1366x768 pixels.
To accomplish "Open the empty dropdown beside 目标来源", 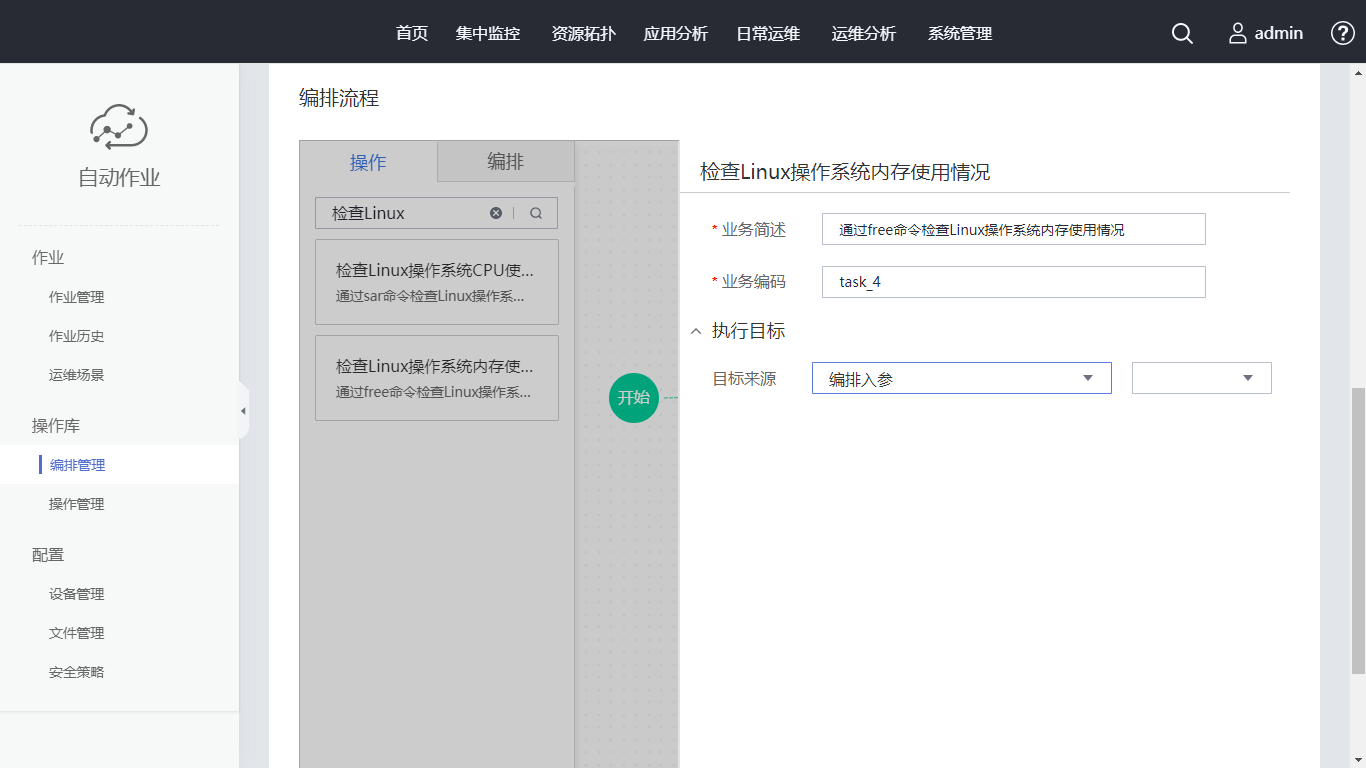I will (x=1201, y=378).
